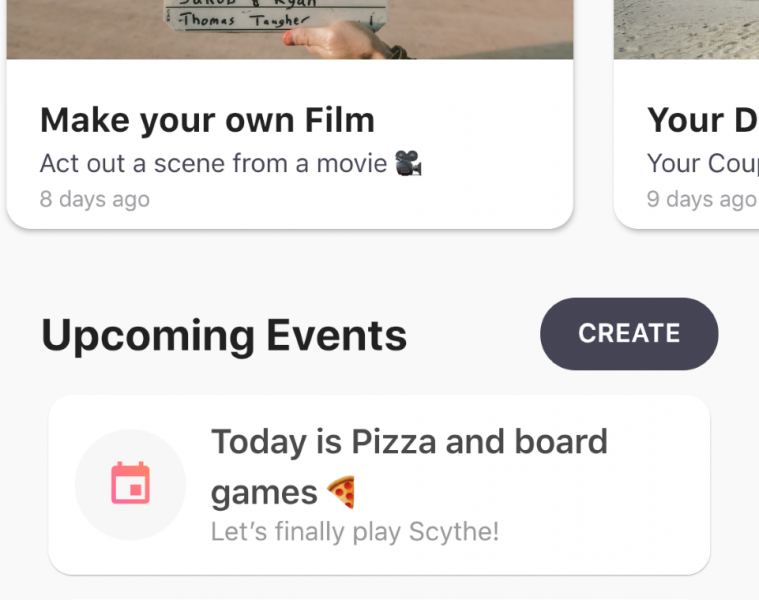Select "Act out a scene from a movie" text
The image size is (759, 600).
pyautogui.click(x=212, y=163)
